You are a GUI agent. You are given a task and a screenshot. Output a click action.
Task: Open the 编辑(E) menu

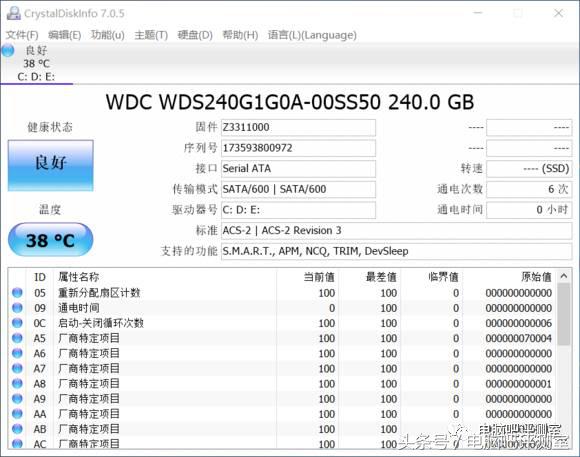click(x=65, y=35)
